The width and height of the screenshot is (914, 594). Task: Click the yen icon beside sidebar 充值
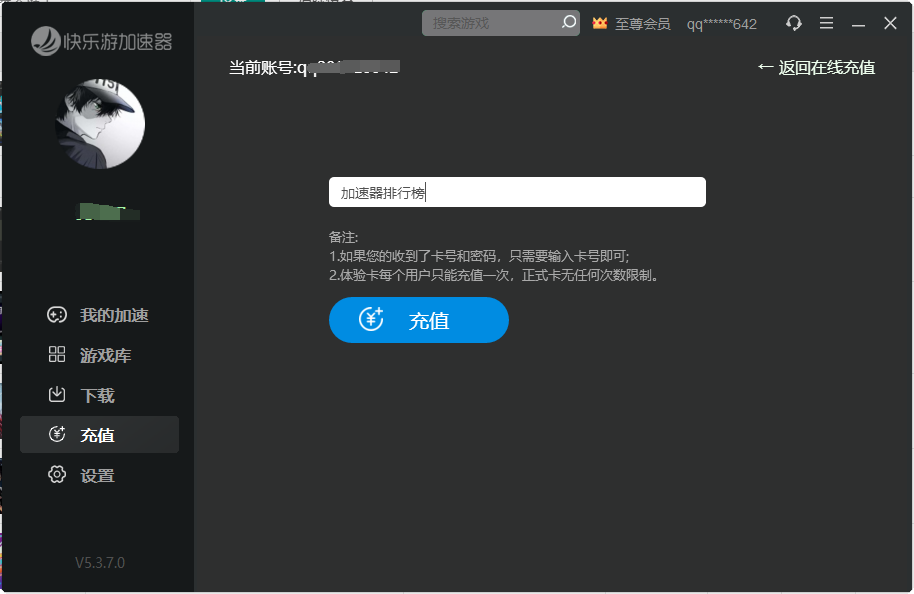(x=57, y=434)
